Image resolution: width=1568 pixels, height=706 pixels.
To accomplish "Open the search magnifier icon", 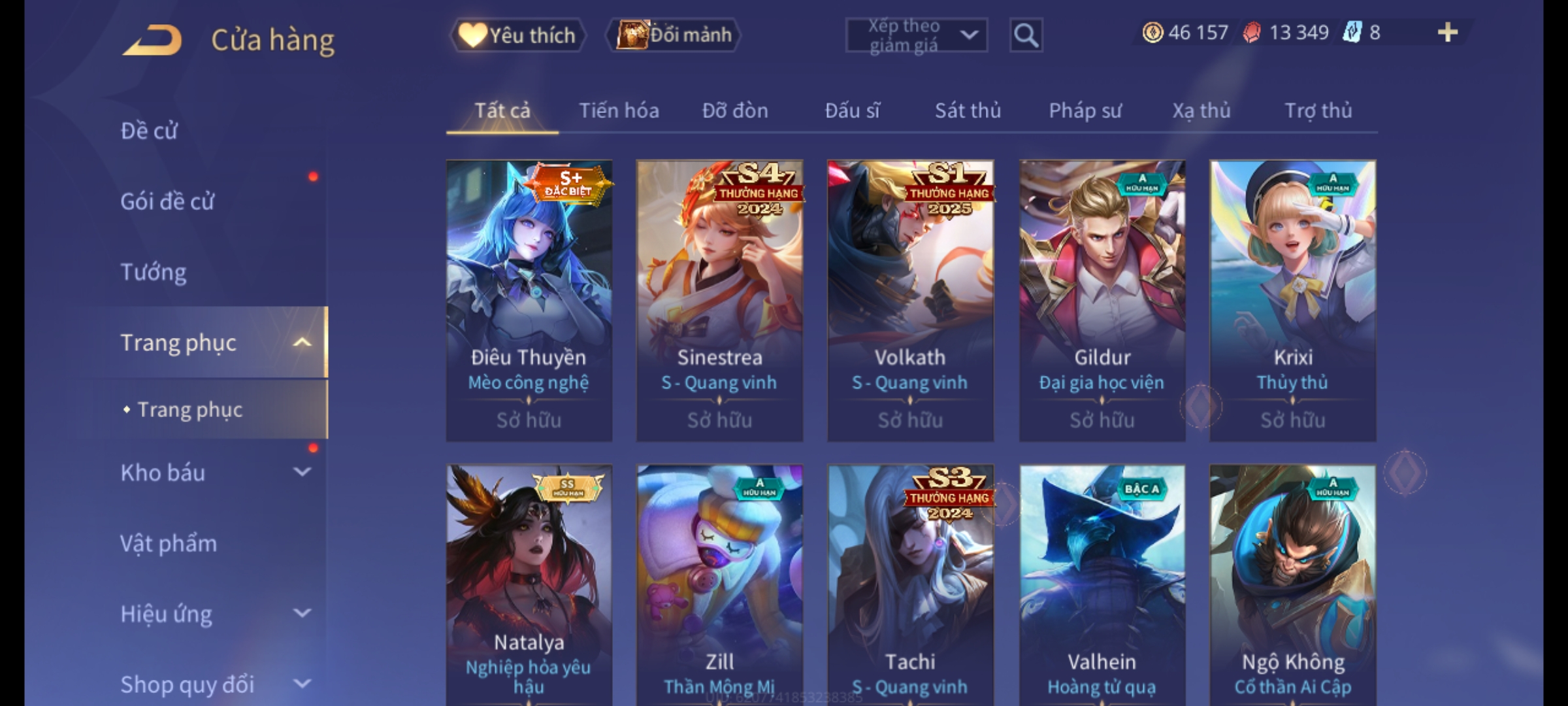I will pos(1026,35).
